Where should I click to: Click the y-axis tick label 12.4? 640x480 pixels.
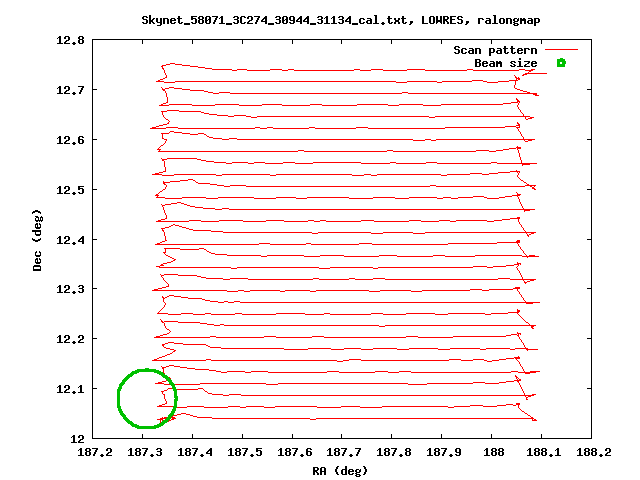pyautogui.click(x=70, y=240)
